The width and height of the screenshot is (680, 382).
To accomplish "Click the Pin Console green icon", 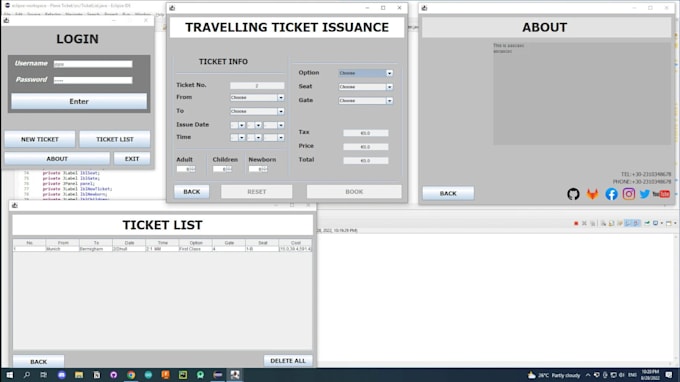I will tap(647, 223).
